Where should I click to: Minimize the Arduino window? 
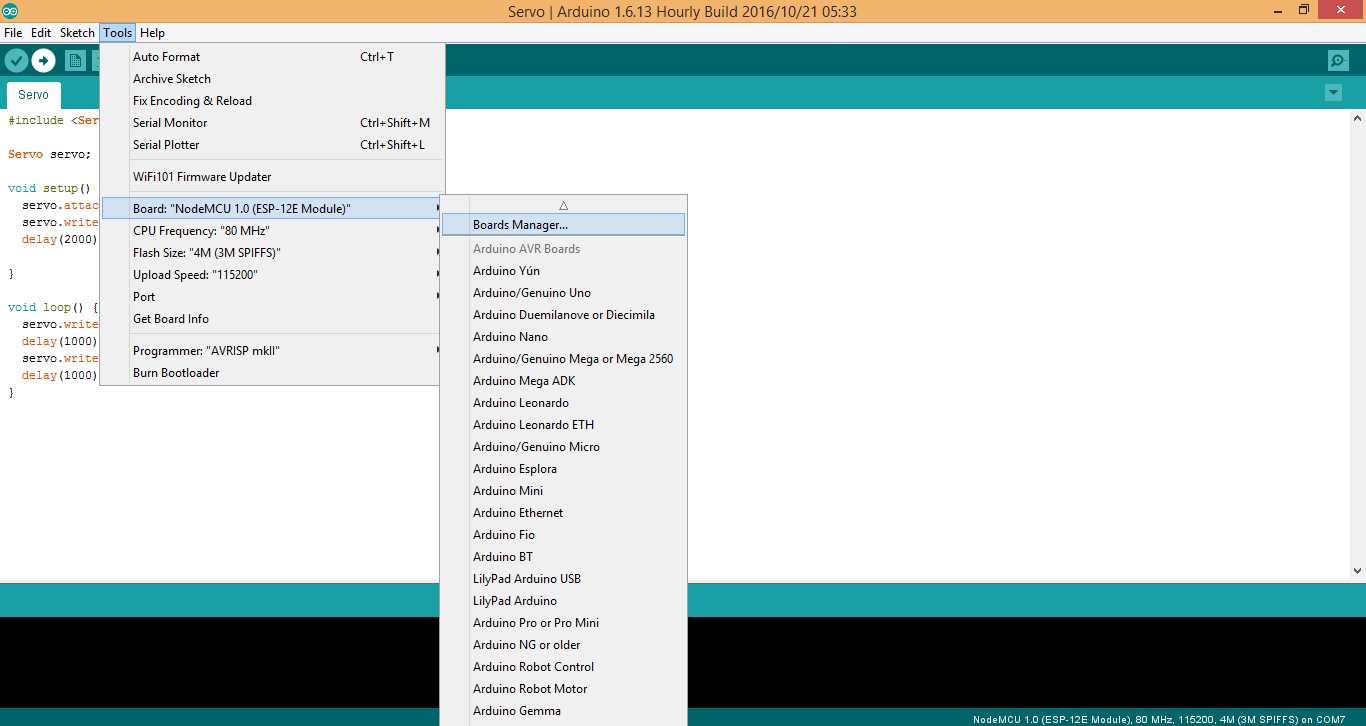click(1276, 10)
